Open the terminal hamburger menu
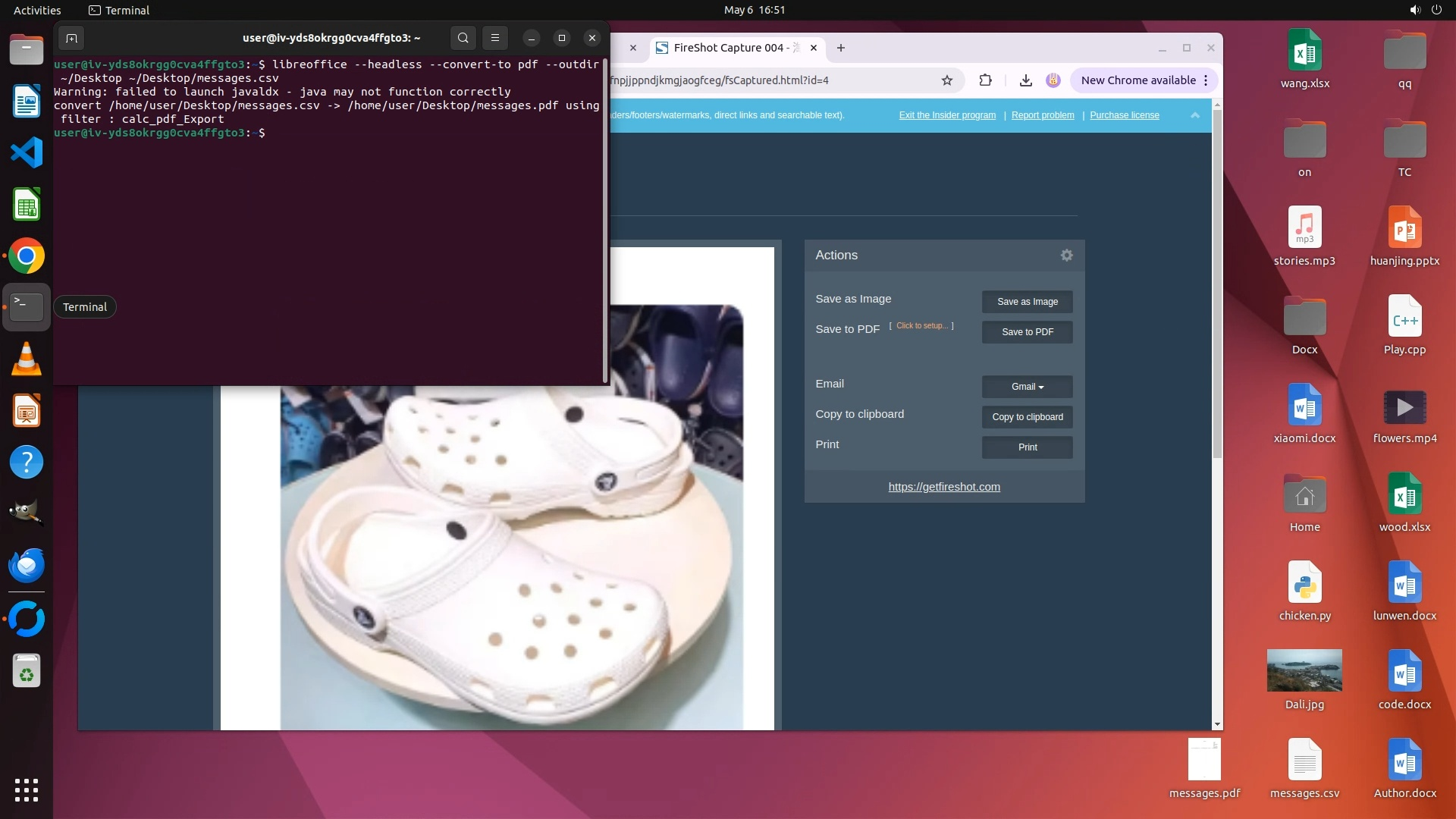This screenshot has height=819, width=1456. (495, 38)
